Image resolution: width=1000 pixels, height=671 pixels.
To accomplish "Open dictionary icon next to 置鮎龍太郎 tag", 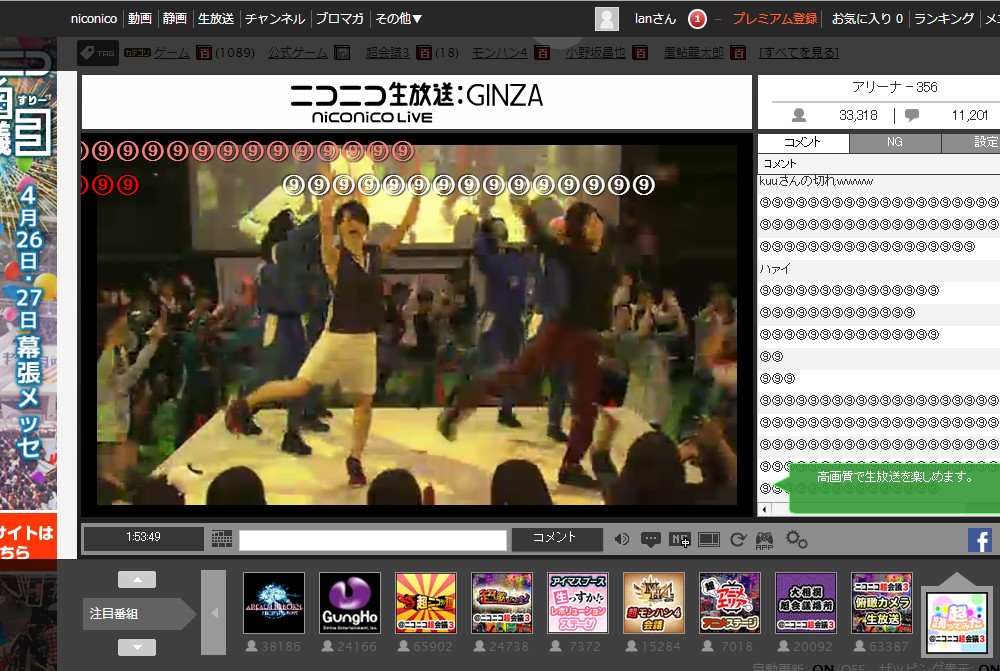I will point(738,53).
